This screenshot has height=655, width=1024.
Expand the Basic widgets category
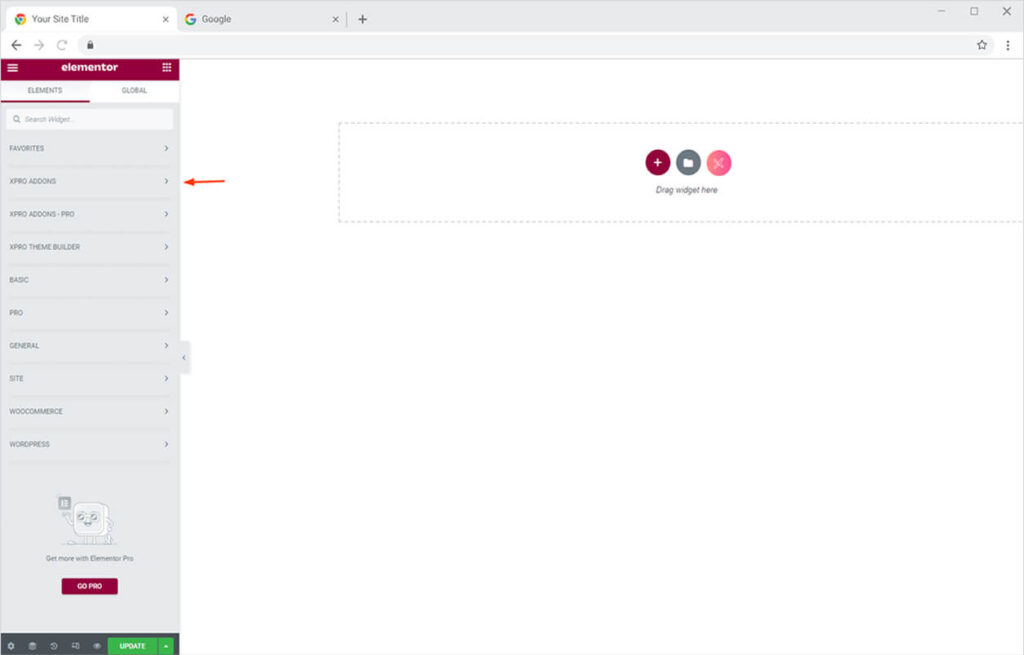(89, 280)
